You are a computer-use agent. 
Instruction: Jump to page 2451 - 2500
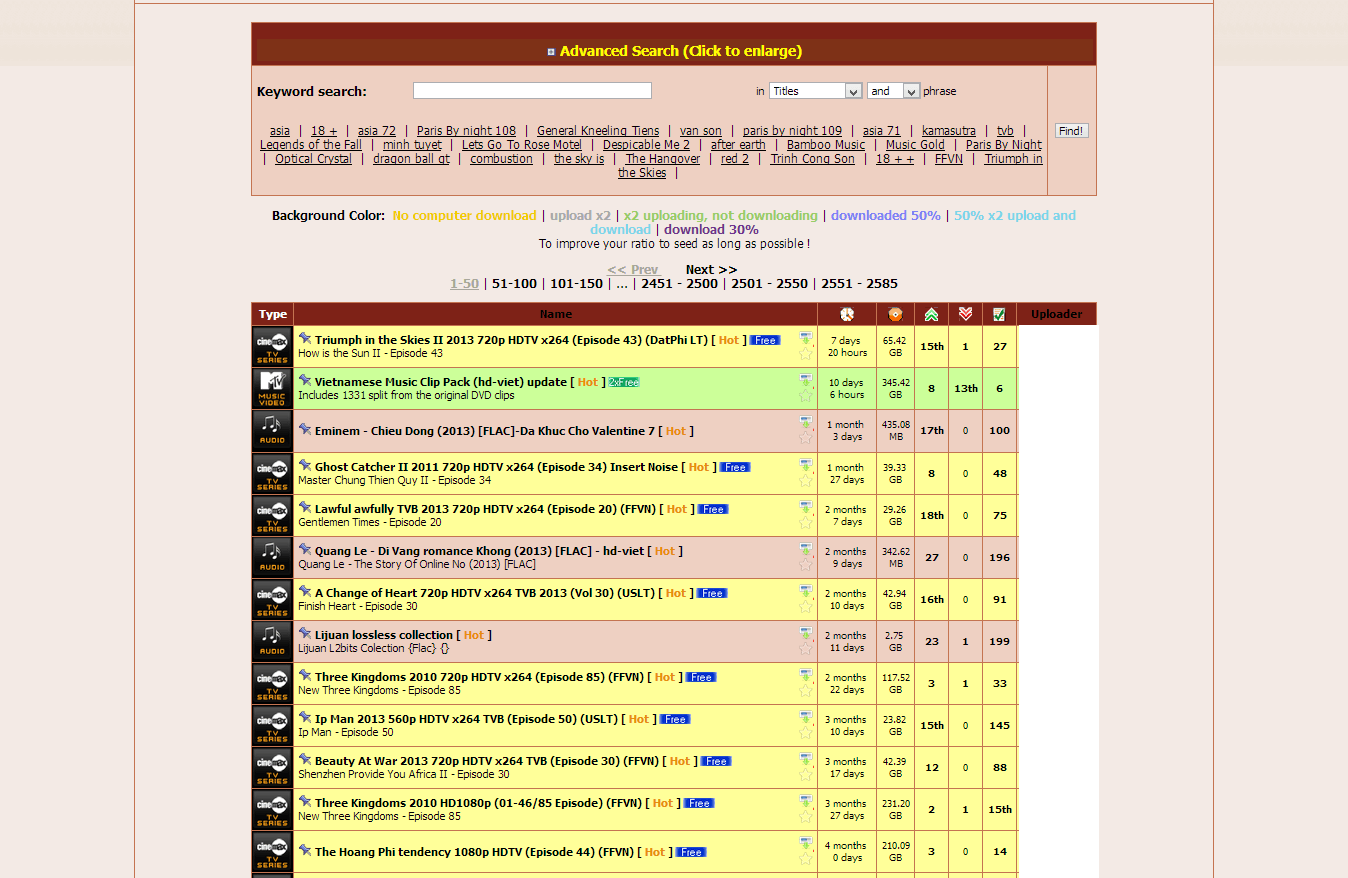[679, 283]
